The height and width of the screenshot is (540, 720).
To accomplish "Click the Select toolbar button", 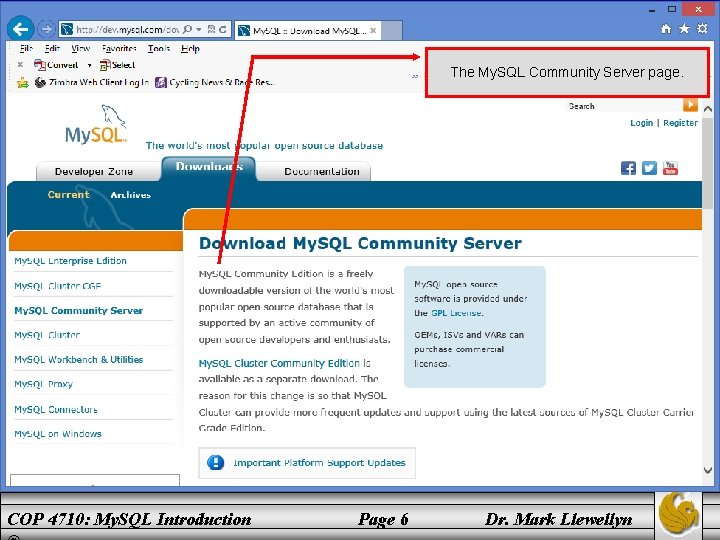I will coord(117,65).
